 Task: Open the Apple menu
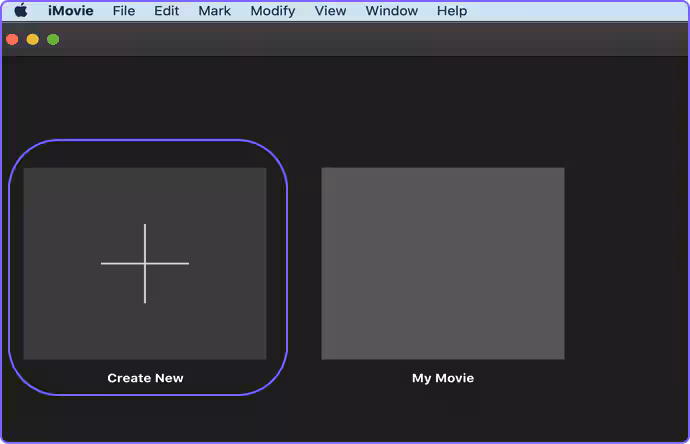pos(21,10)
